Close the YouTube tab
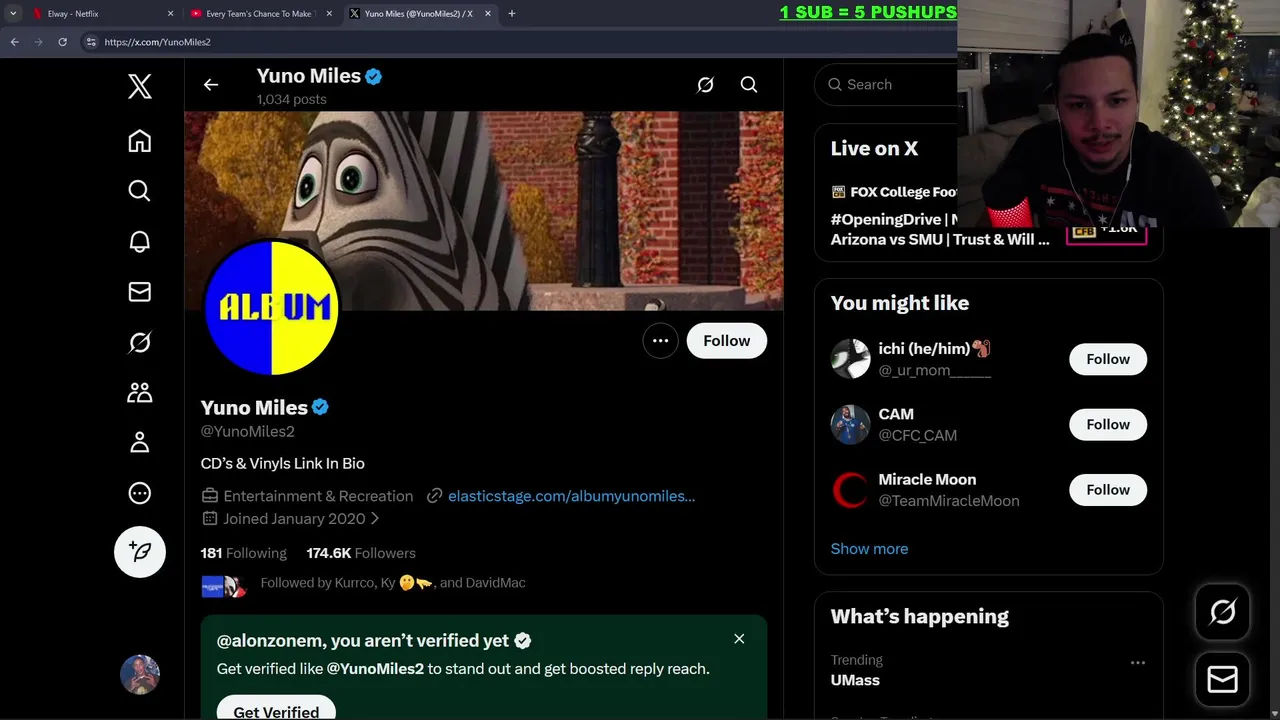 tap(329, 14)
